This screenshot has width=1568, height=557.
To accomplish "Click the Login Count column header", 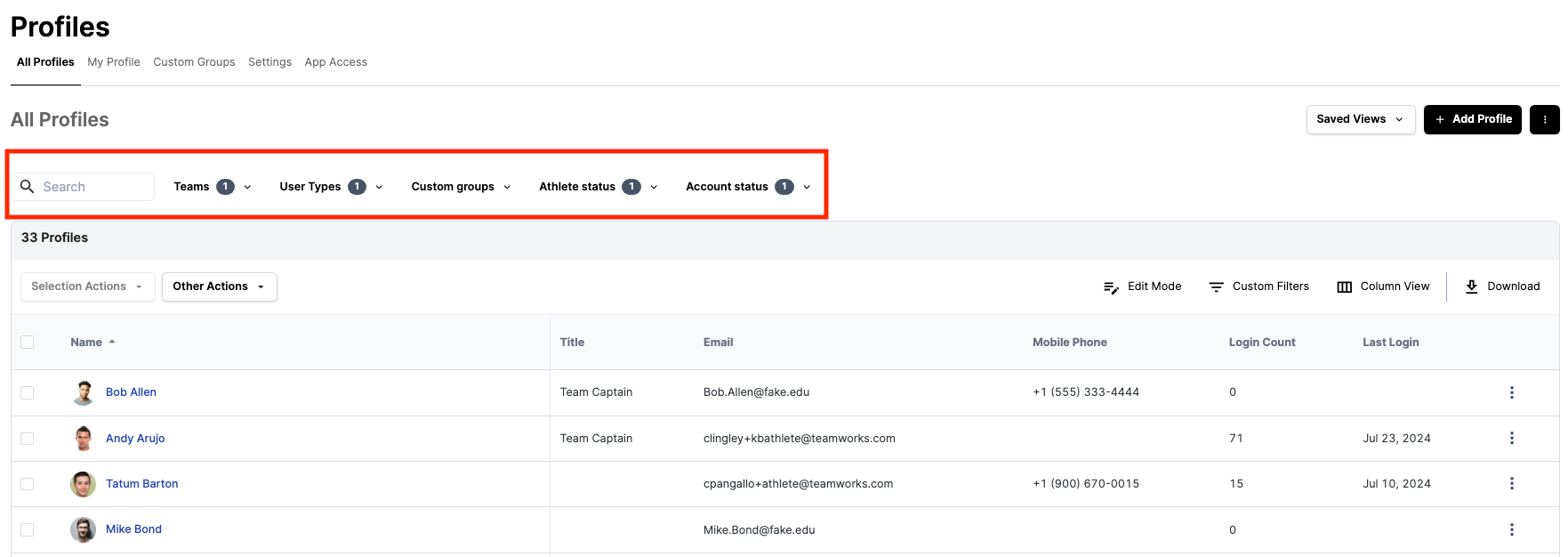I will pos(1262,343).
